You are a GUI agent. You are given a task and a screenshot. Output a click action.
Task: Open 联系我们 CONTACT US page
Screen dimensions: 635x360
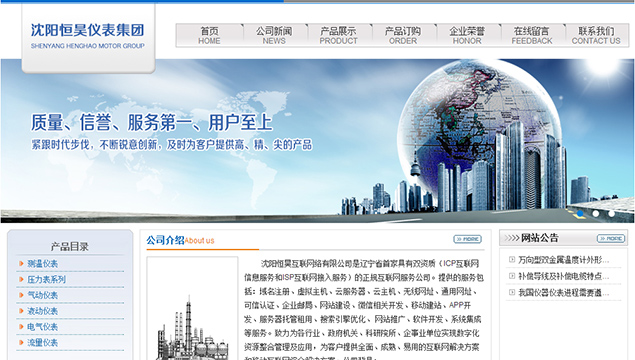pyautogui.click(x=596, y=35)
